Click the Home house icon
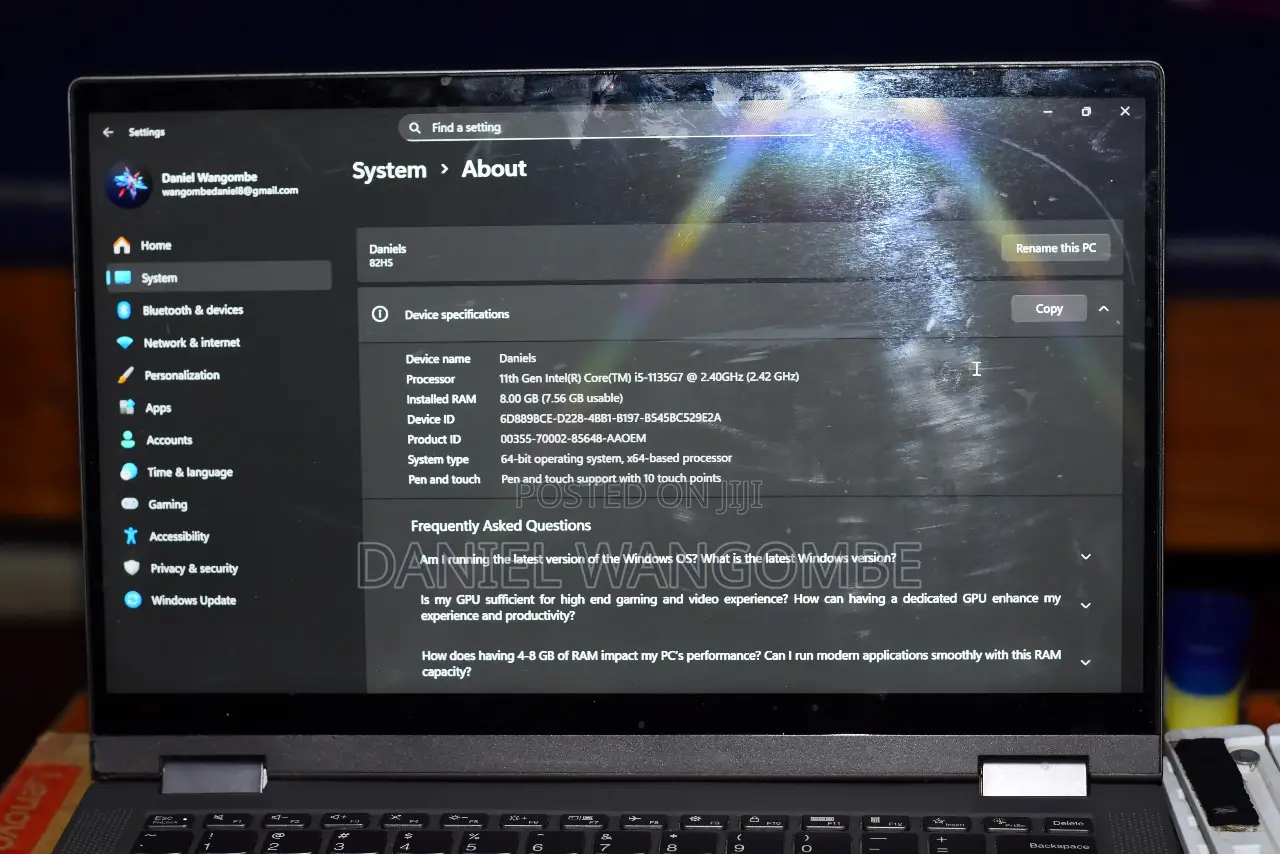 click(122, 245)
